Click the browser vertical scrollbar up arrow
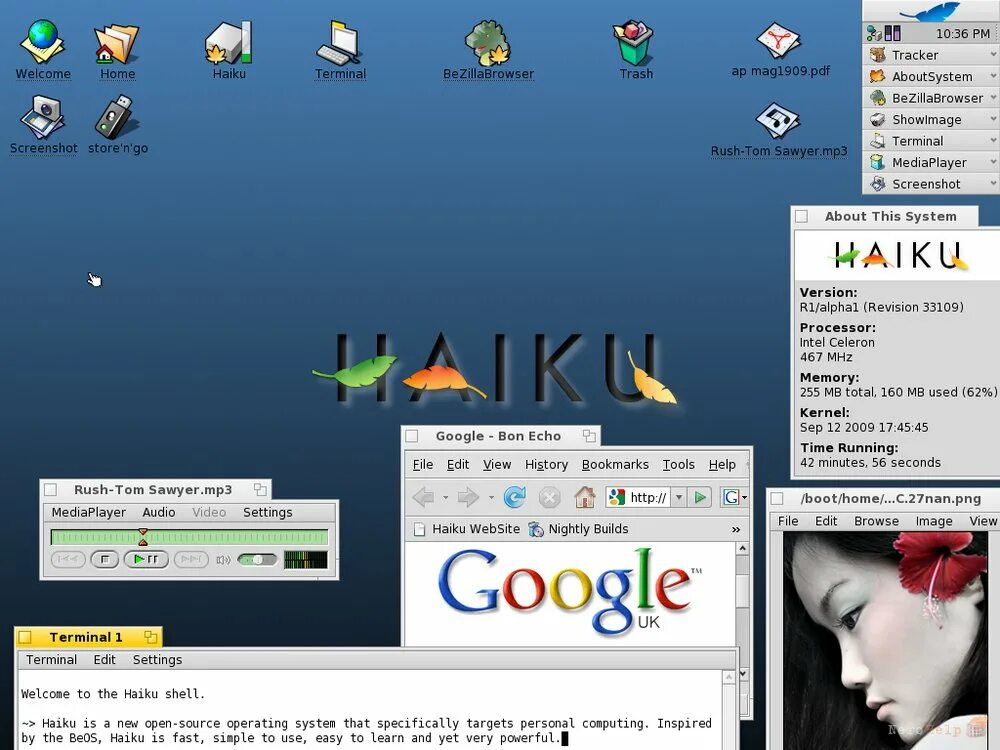 [742, 548]
